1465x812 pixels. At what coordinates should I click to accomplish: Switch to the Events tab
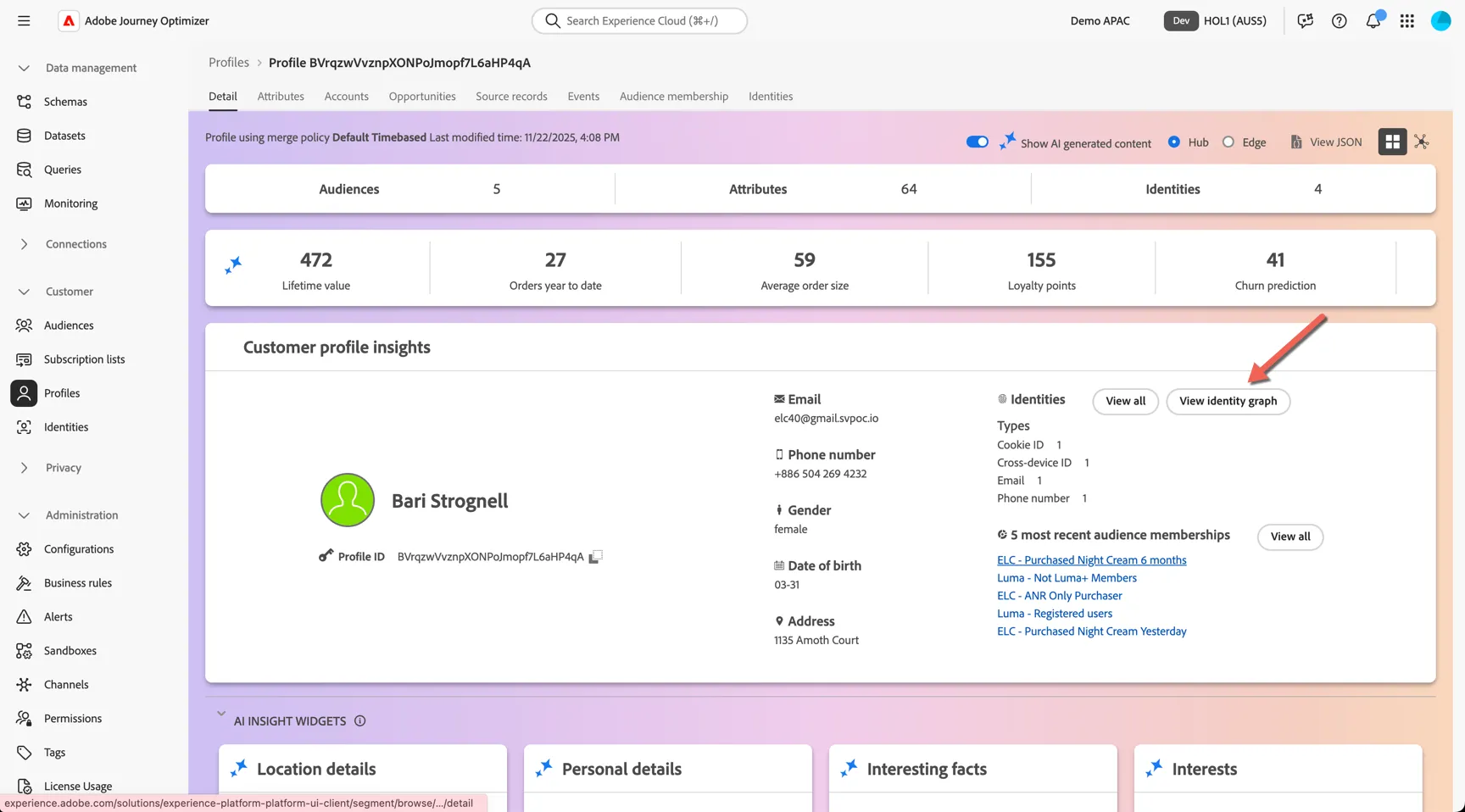pyautogui.click(x=583, y=97)
